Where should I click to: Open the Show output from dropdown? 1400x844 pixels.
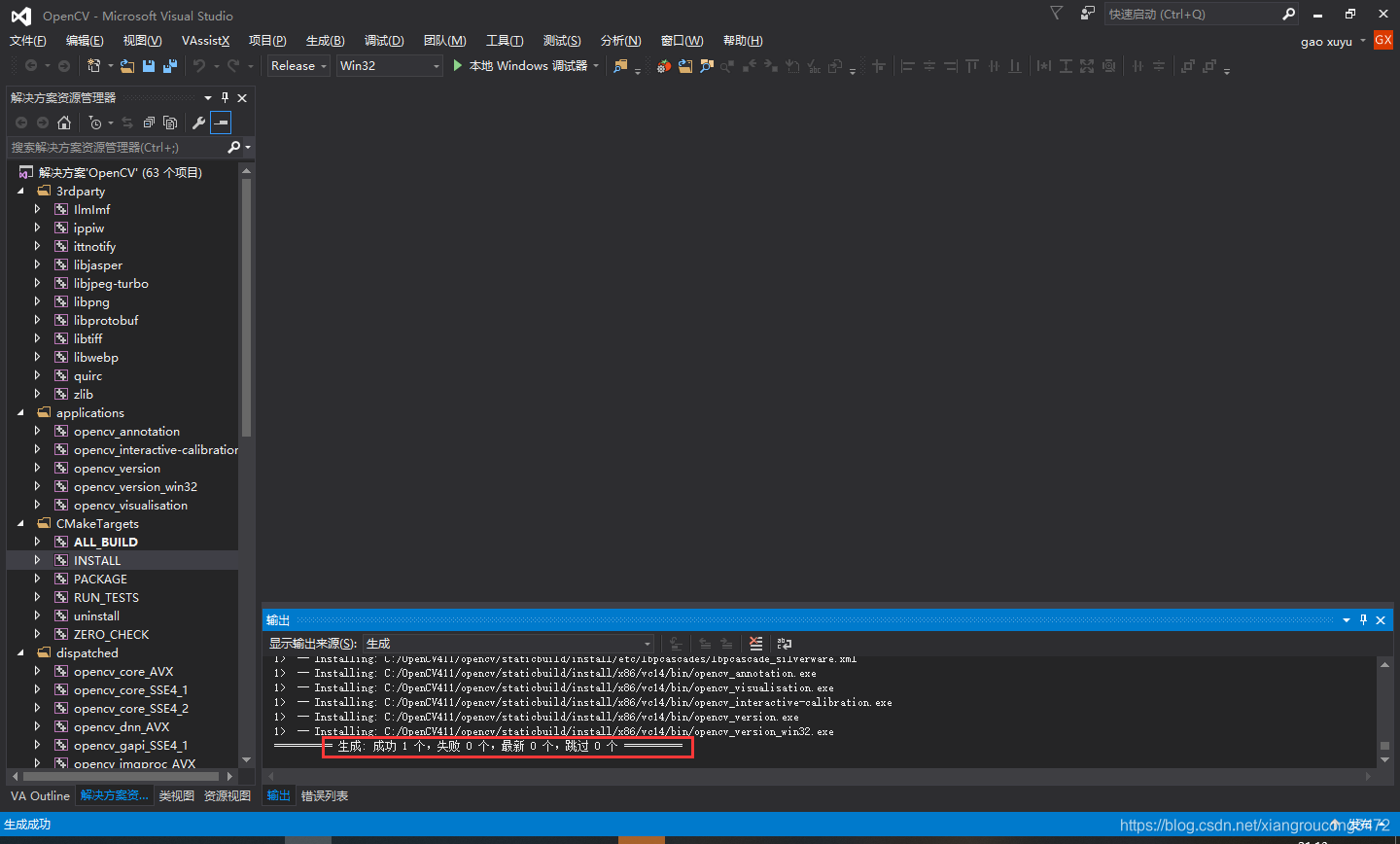[509, 643]
